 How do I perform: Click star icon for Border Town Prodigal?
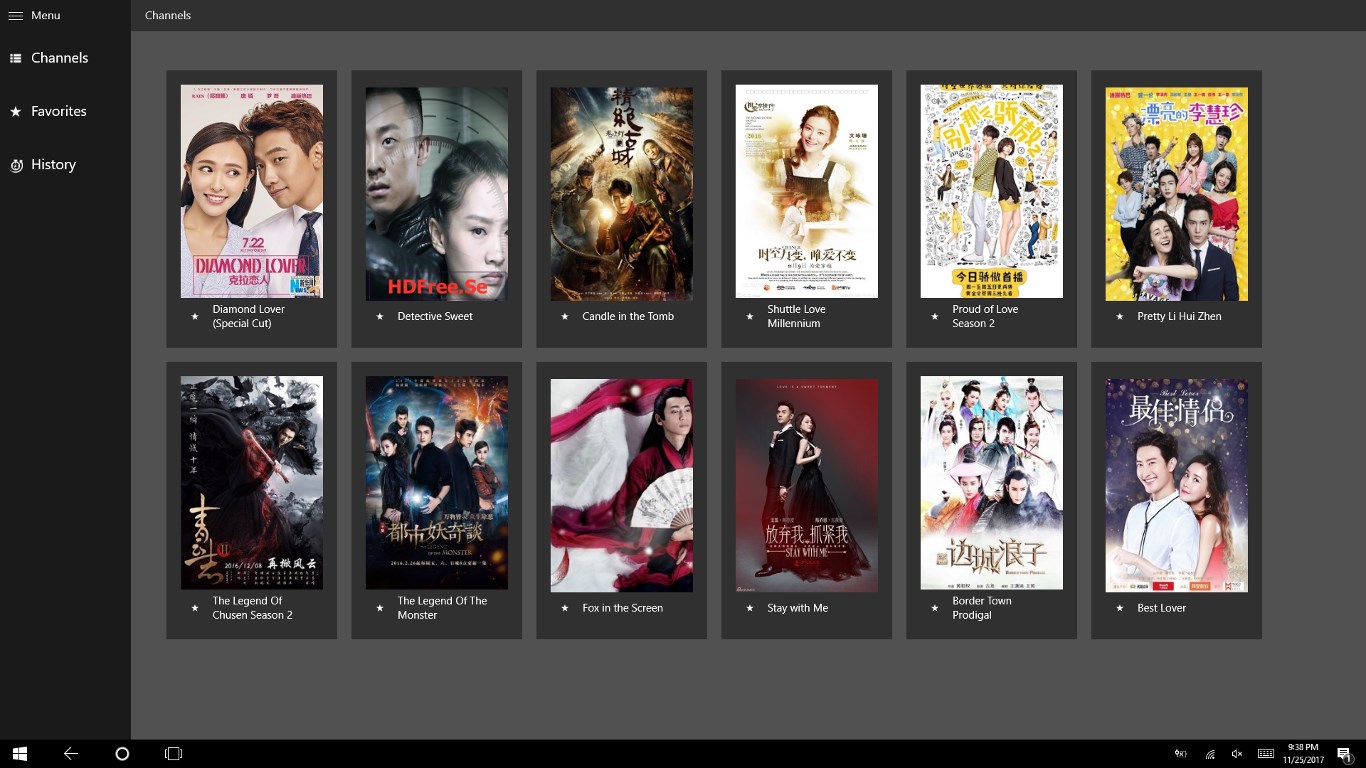click(x=935, y=608)
